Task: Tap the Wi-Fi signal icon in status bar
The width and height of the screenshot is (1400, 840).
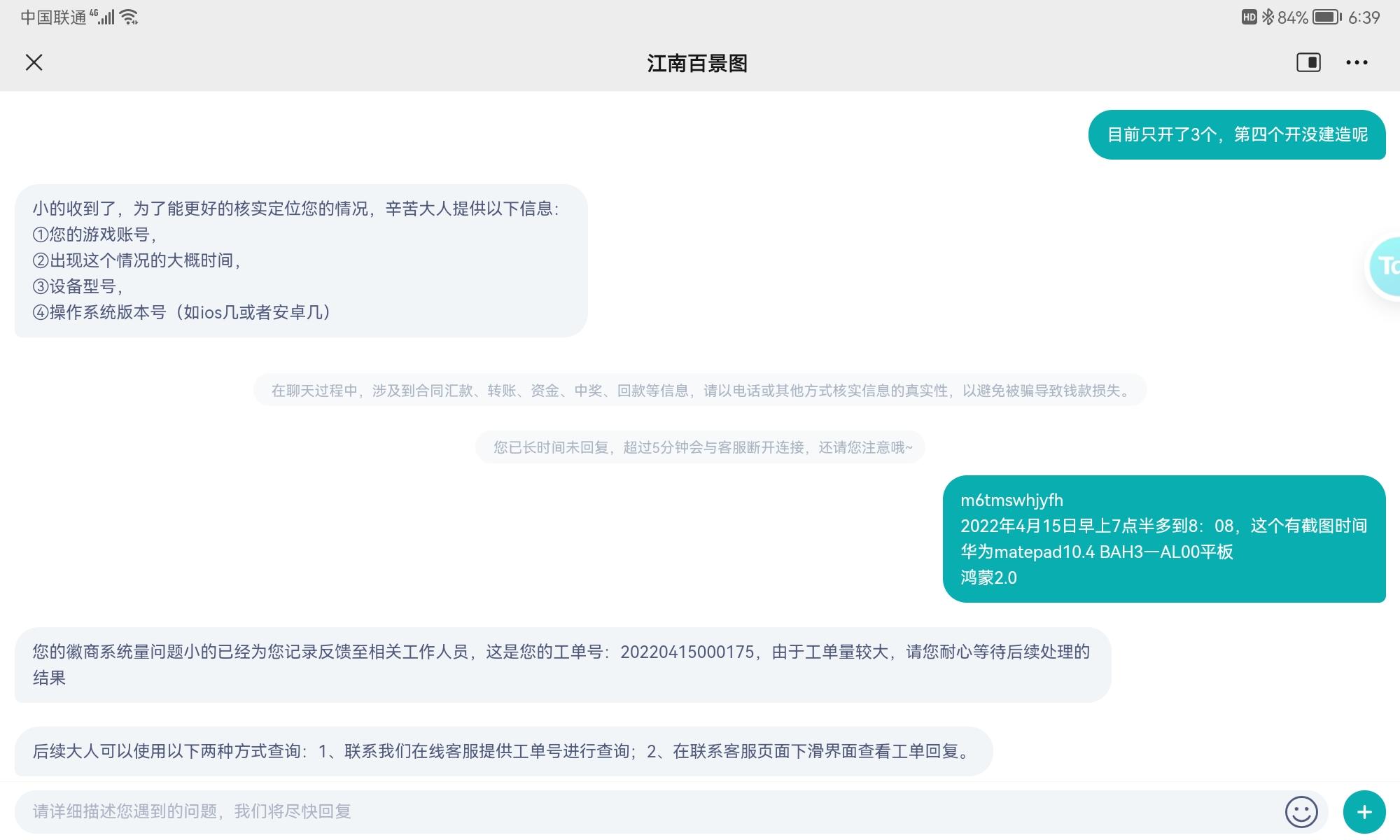Action: pos(129,17)
